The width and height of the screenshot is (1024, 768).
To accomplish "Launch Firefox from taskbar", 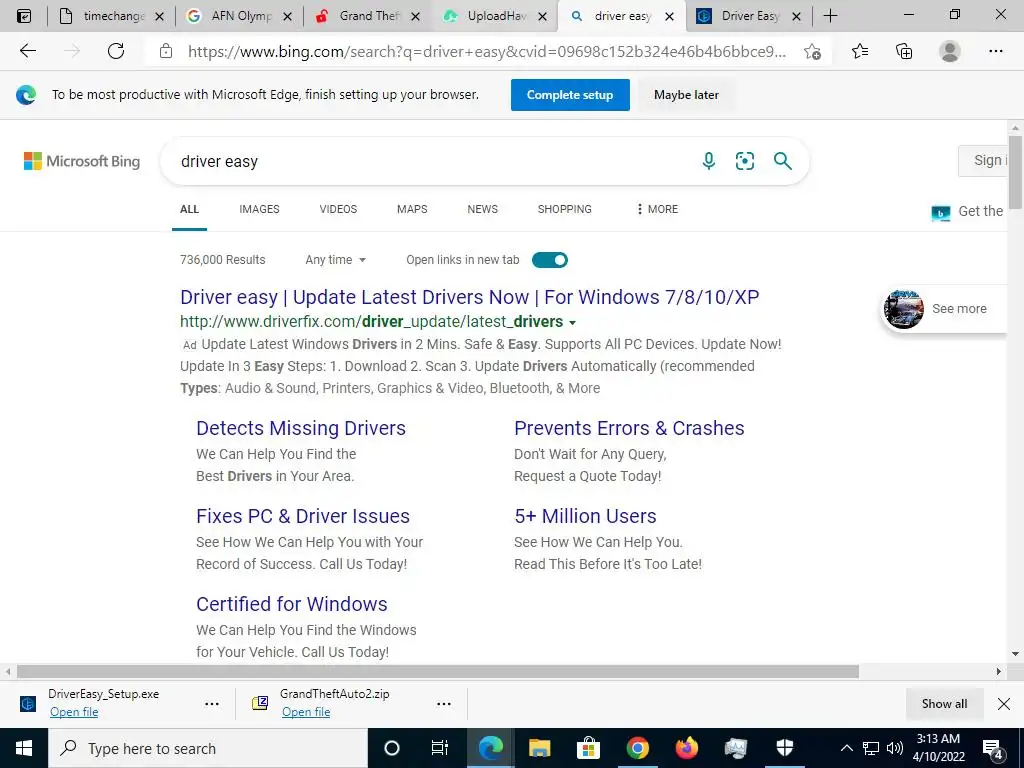I will (686, 748).
